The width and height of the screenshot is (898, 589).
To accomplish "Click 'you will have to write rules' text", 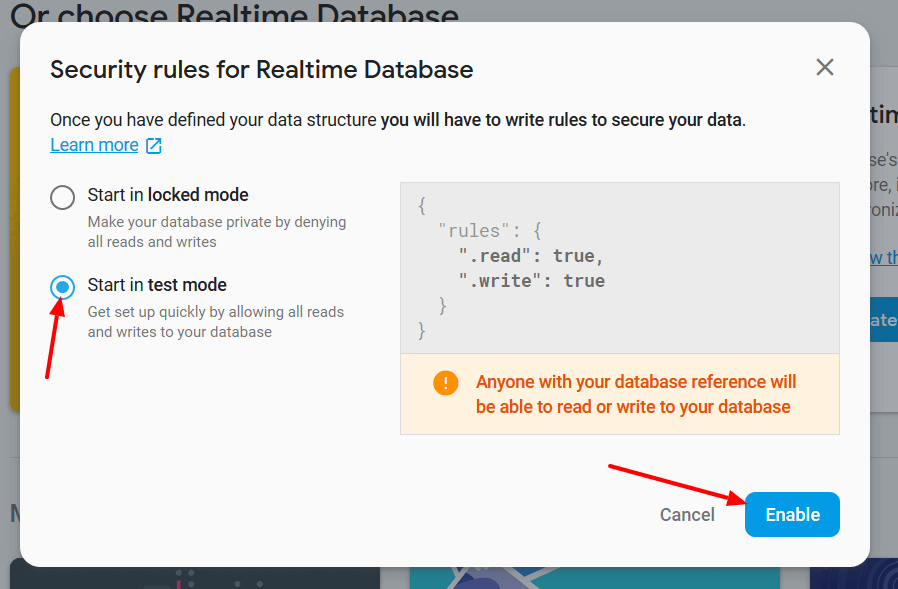I will [563, 120].
